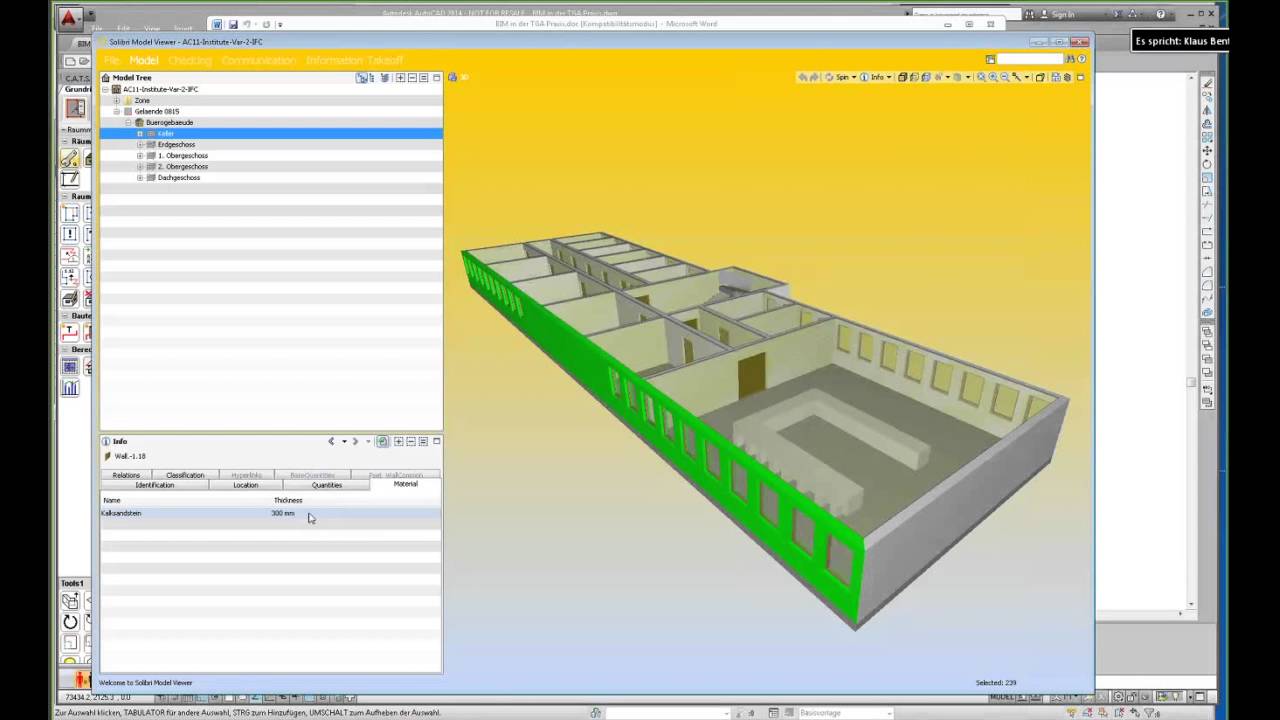Expand the Dachgeschoss node
Viewport: 1280px width, 720px height.
coord(140,177)
